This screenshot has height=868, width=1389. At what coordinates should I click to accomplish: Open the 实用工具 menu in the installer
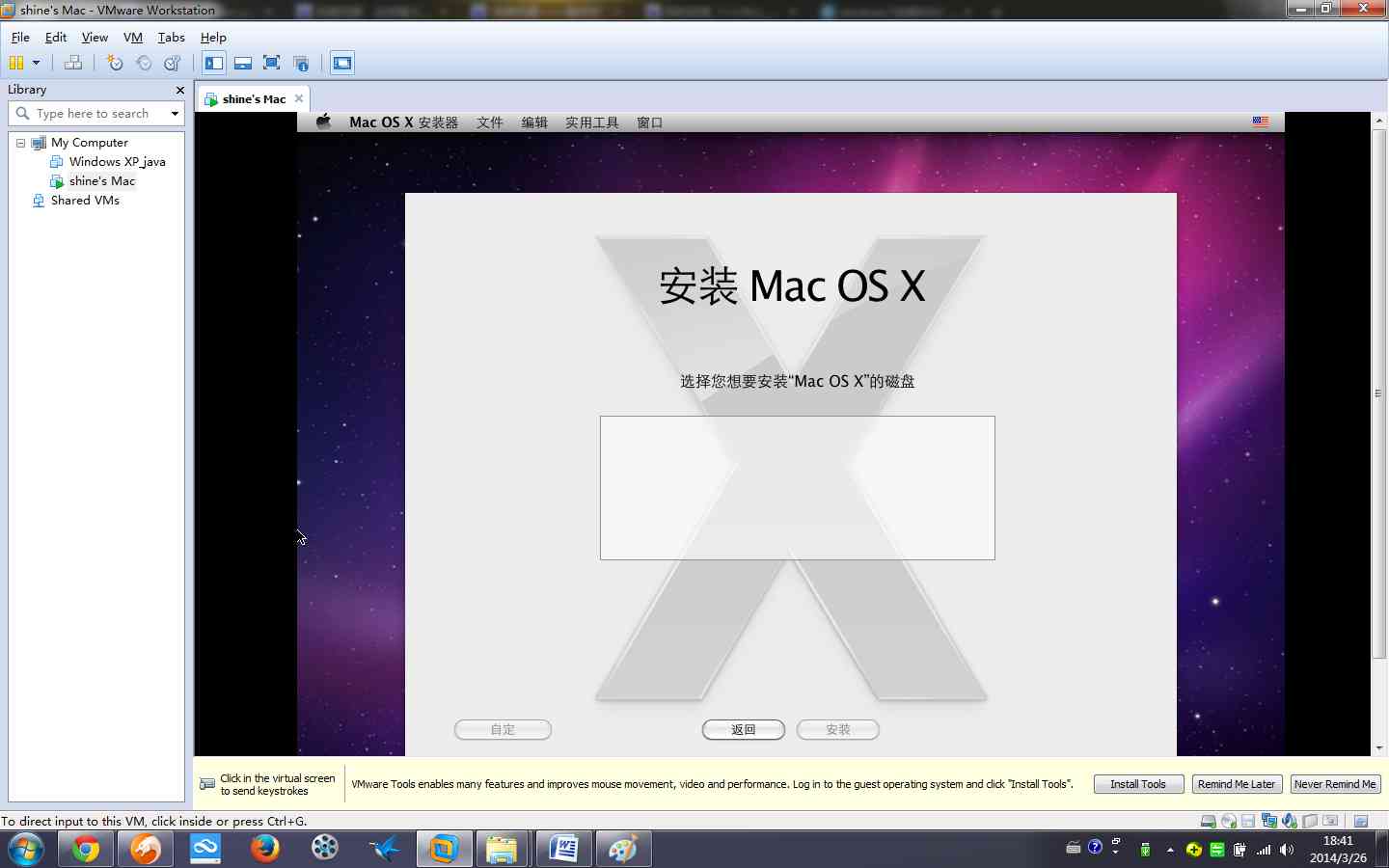(592, 122)
